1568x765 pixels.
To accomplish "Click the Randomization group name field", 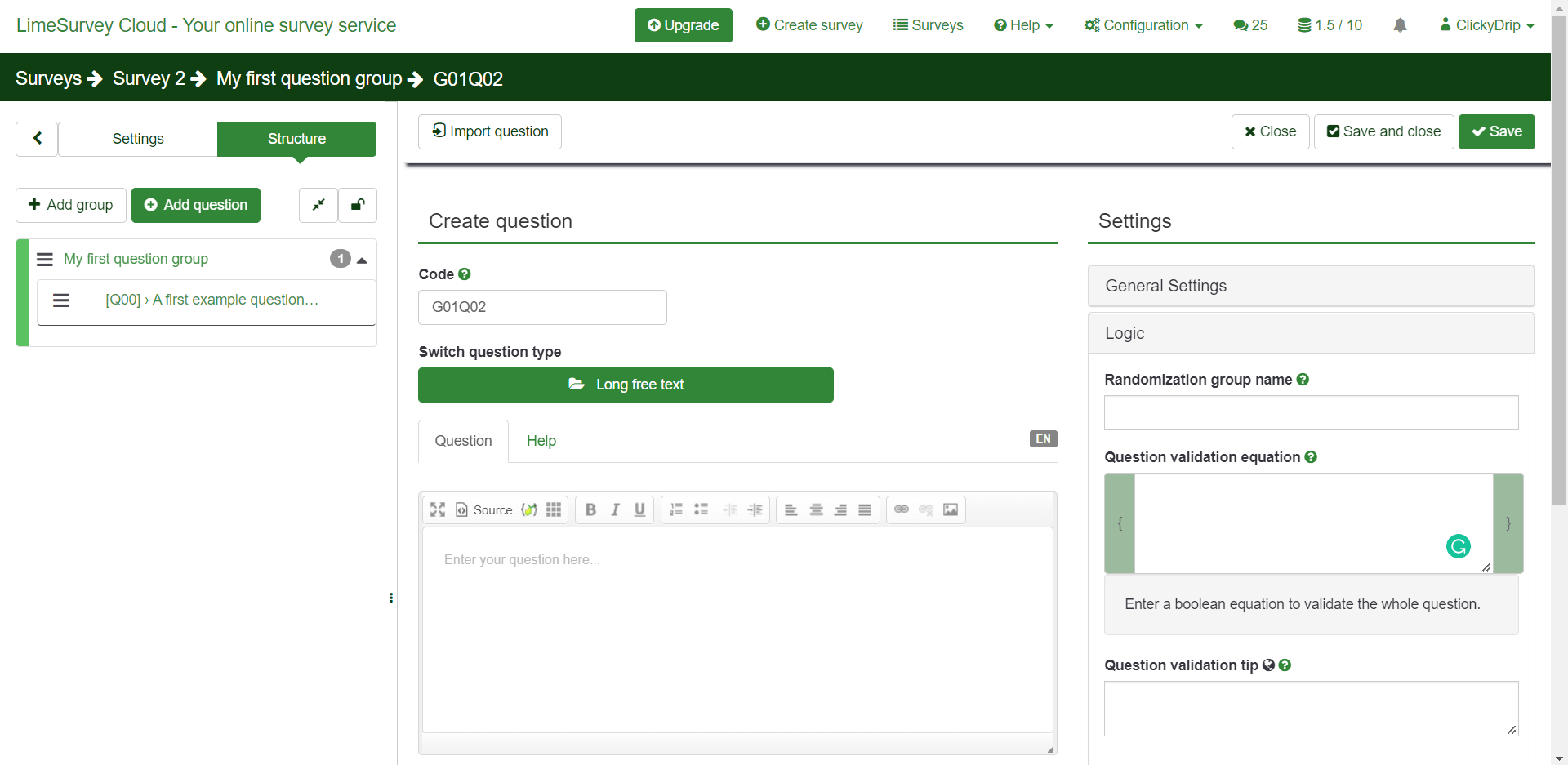I will [1311, 412].
